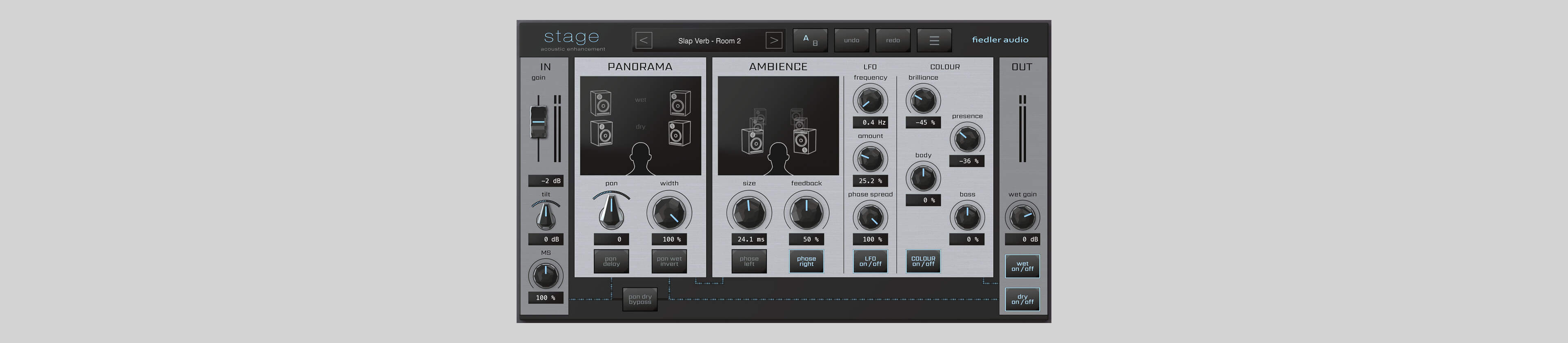Toggle the wet on/off button
Screen dimensions: 1568x343
1022,266
